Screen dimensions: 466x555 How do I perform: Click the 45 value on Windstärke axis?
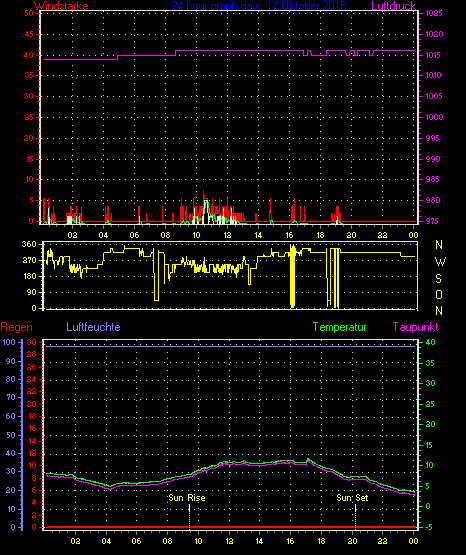(29, 34)
